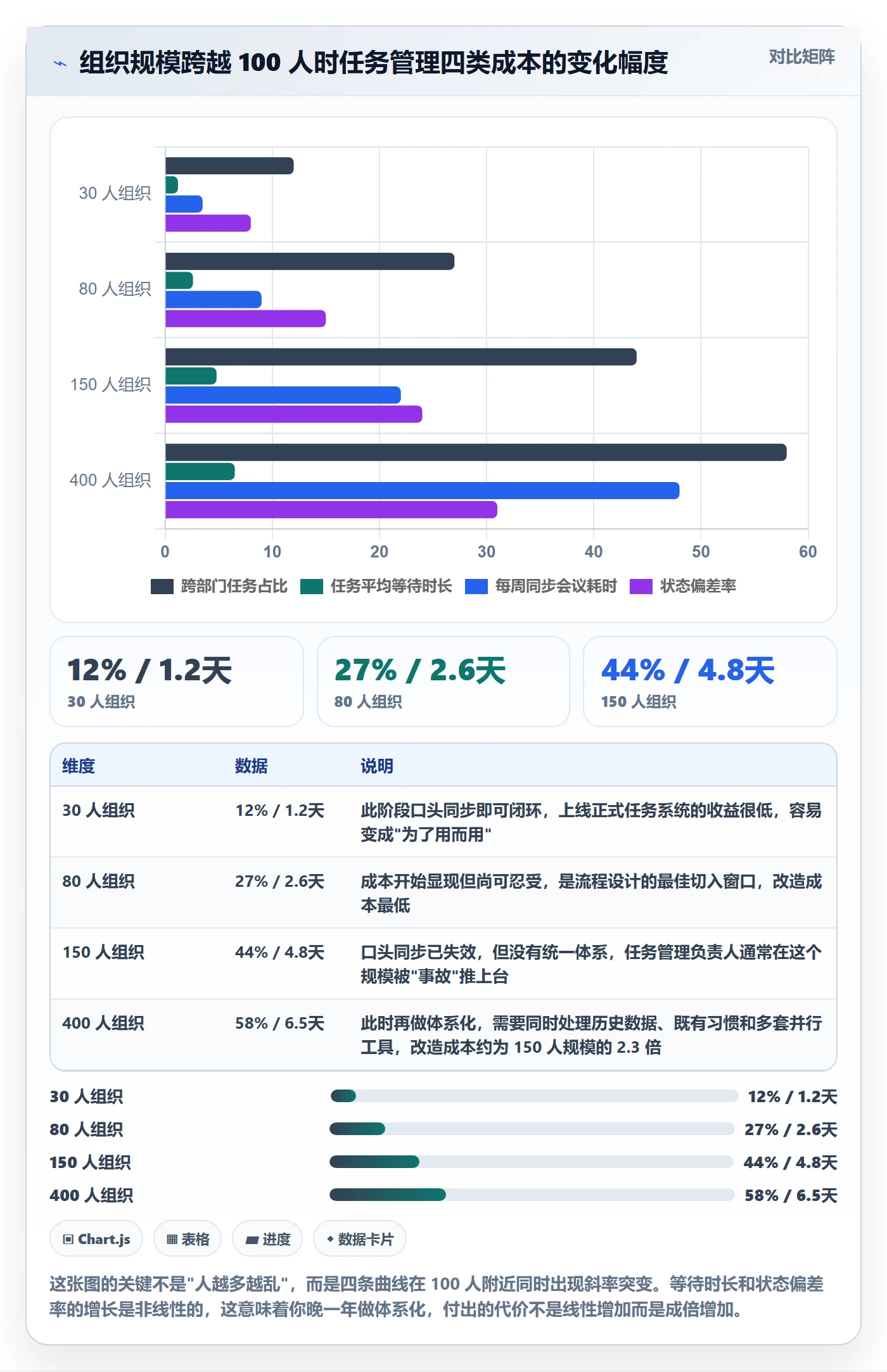887x1372 pixels.
Task: Click the 表格 tag
Action: (x=188, y=1239)
